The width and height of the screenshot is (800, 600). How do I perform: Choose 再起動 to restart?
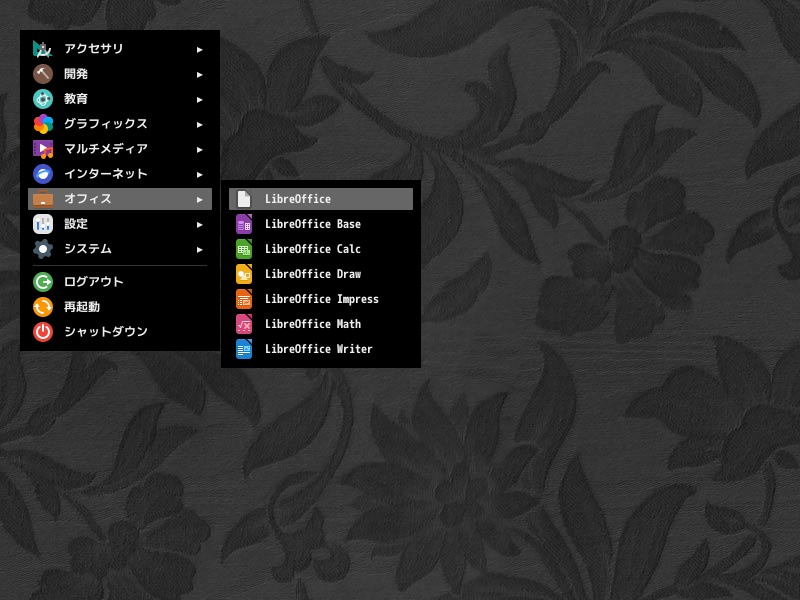click(120, 307)
